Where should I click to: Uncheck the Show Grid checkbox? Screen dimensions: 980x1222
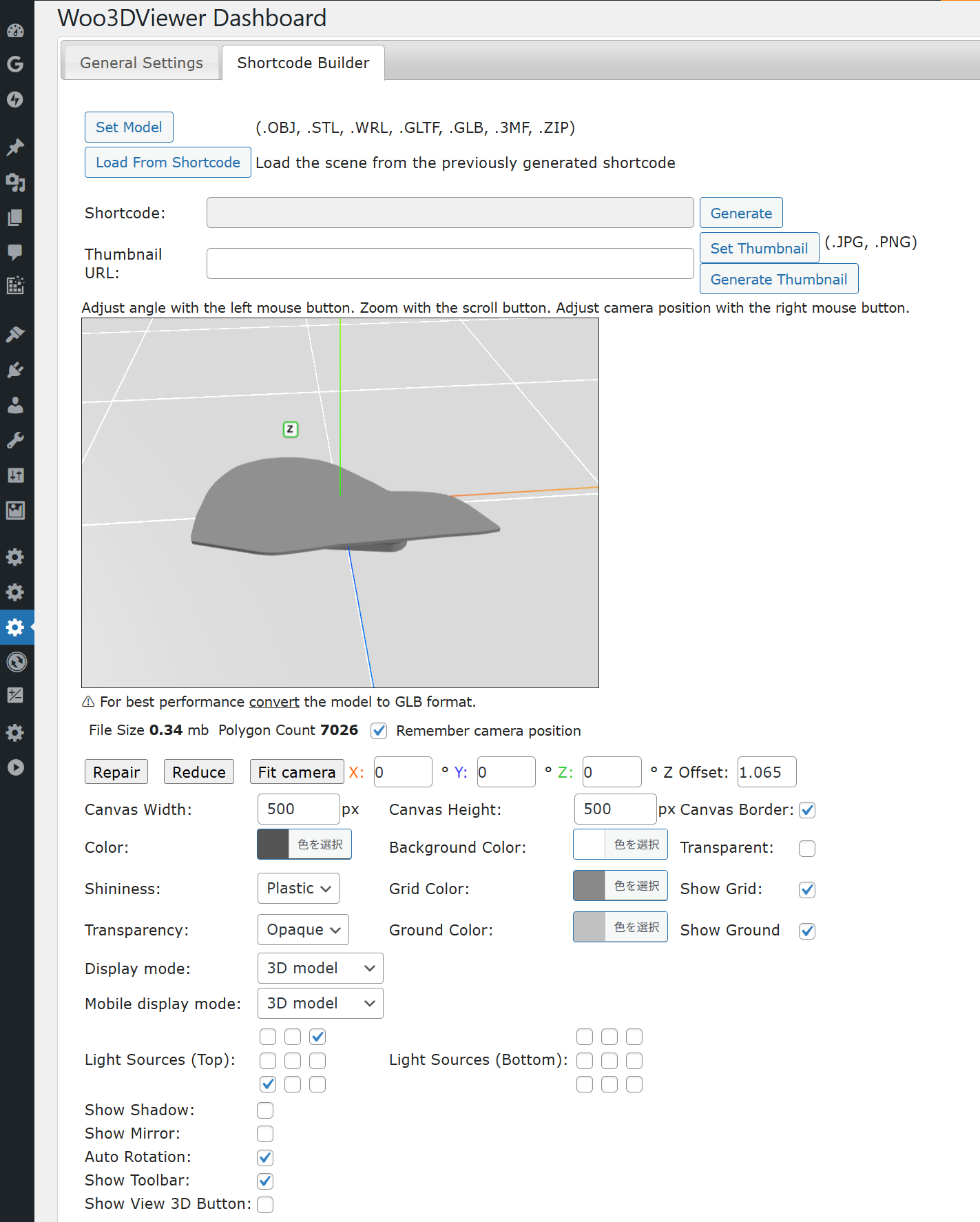click(807, 889)
